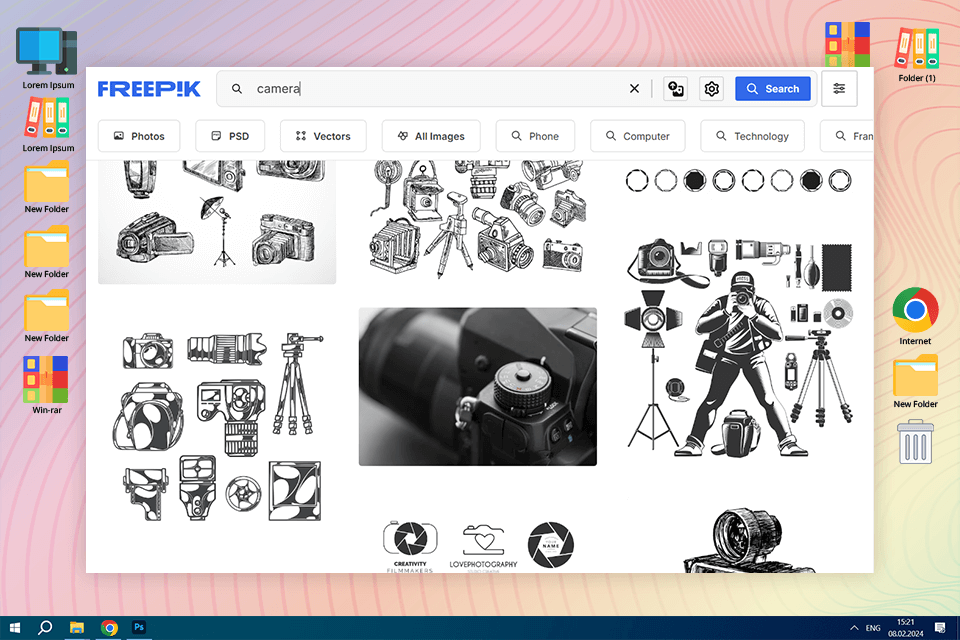Open the taskbar clock and date
Screen dimensions: 960x640
(906, 628)
